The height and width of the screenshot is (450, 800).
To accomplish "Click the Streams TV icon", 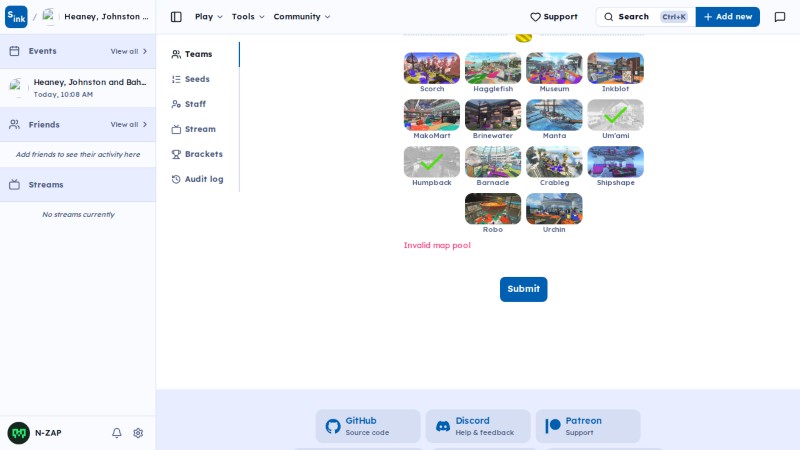I will [x=14, y=185].
